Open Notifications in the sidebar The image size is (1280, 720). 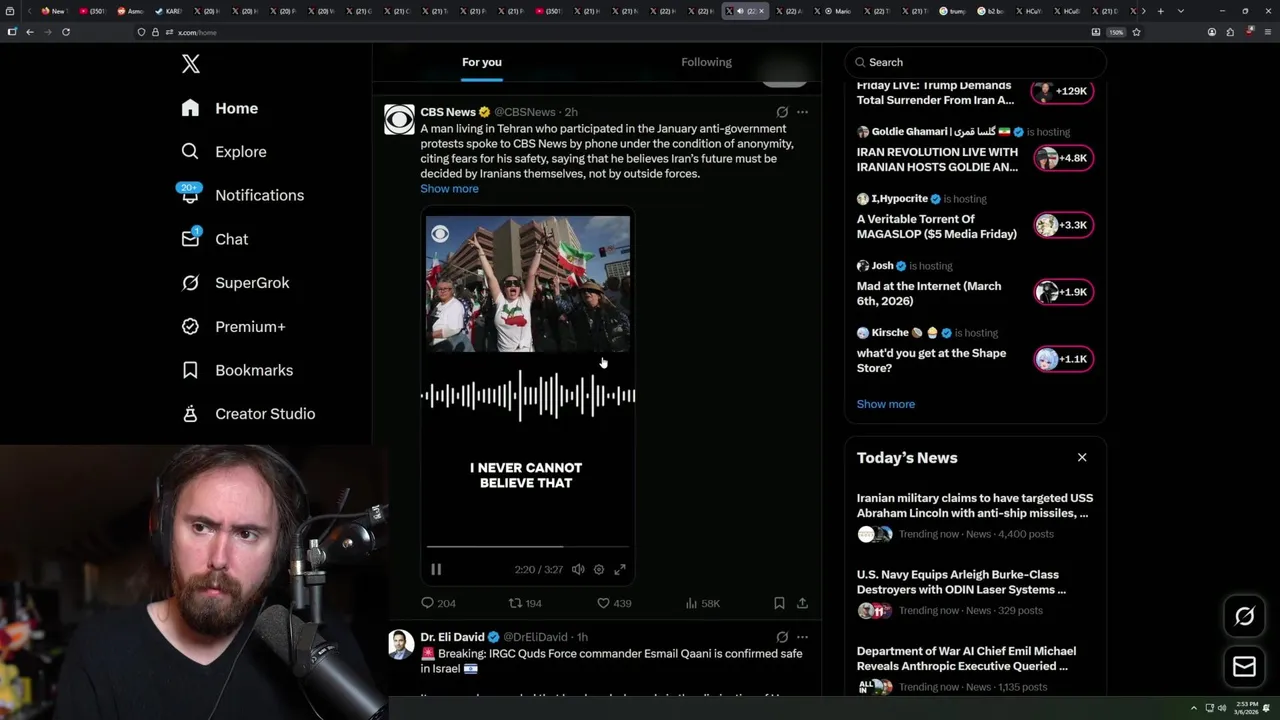(242, 195)
